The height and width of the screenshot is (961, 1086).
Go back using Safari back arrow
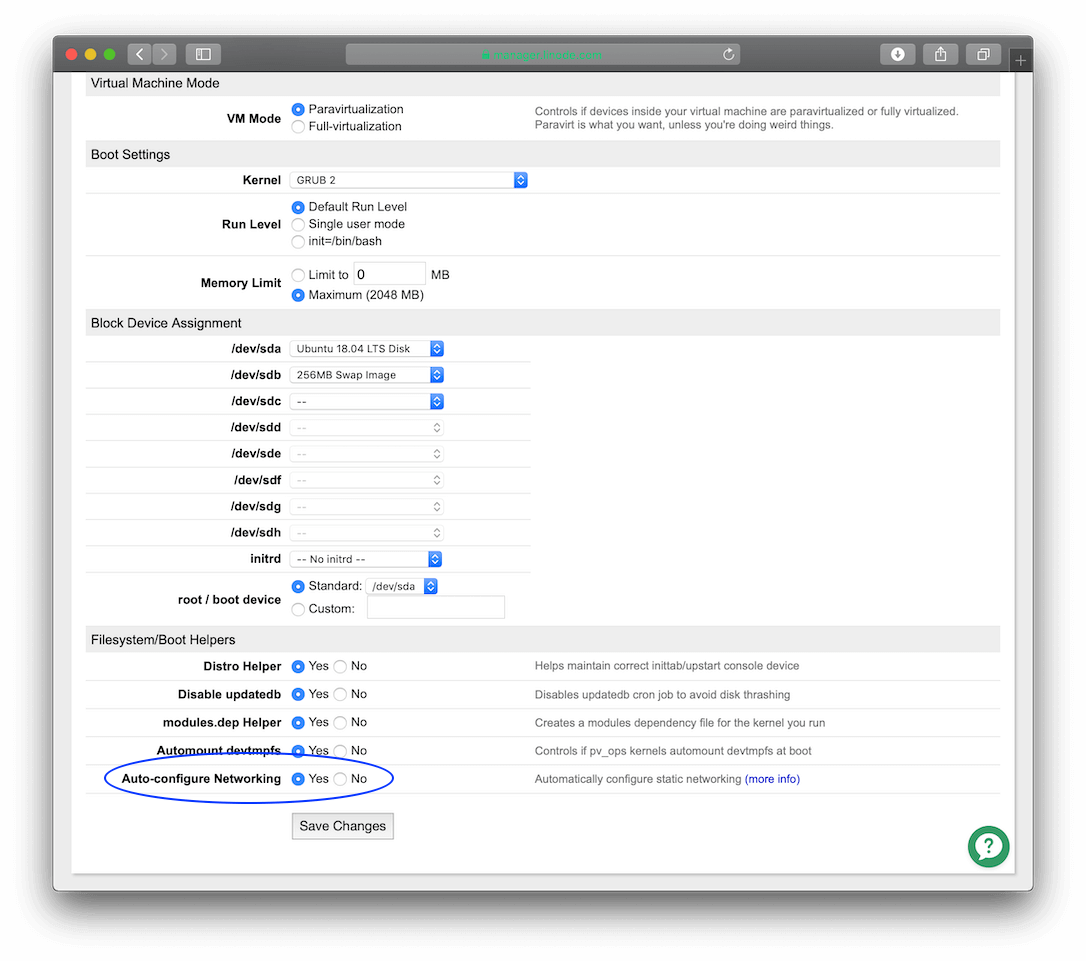(139, 54)
